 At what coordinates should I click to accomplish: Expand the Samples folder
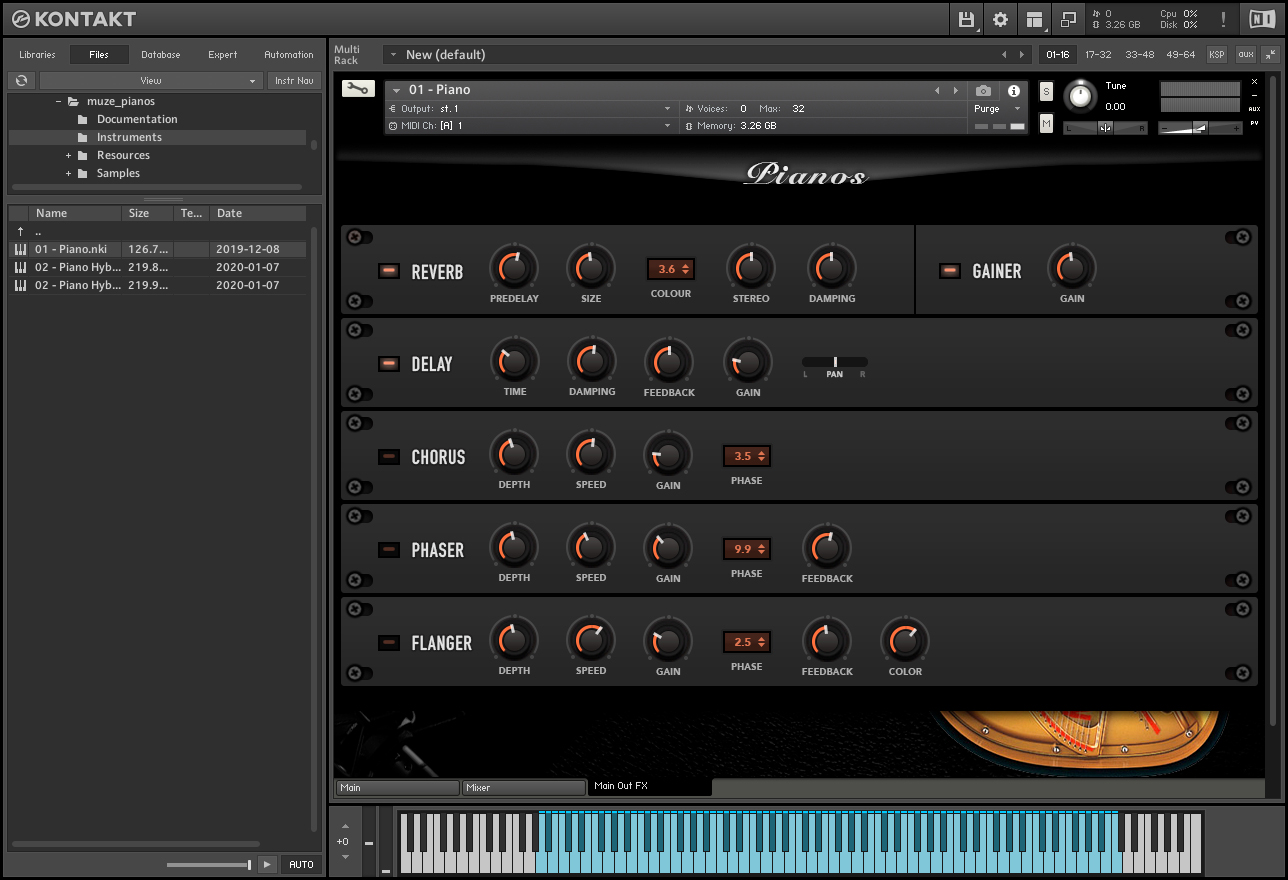click(x=69, y=173)
